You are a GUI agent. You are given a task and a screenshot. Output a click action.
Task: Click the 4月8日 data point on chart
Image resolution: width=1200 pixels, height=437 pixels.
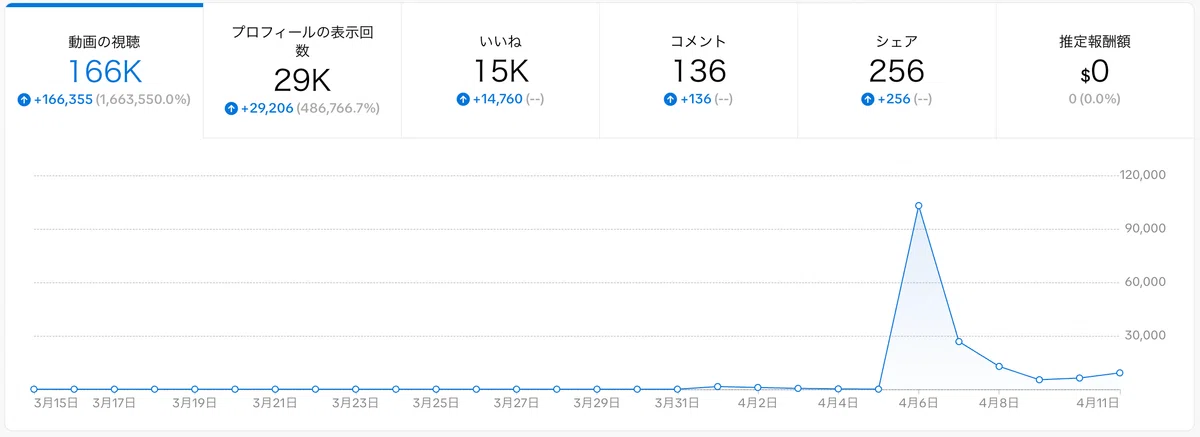pos(999,366)
